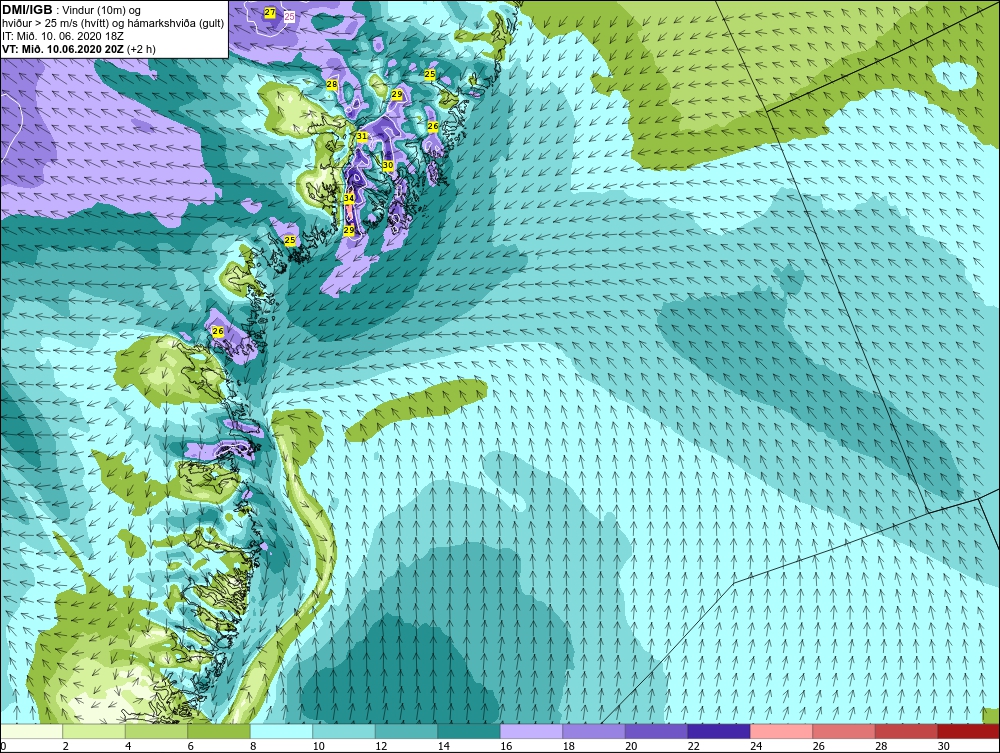Select the legend scale number 24
The image size is (1000, 753).
point(756,746)
